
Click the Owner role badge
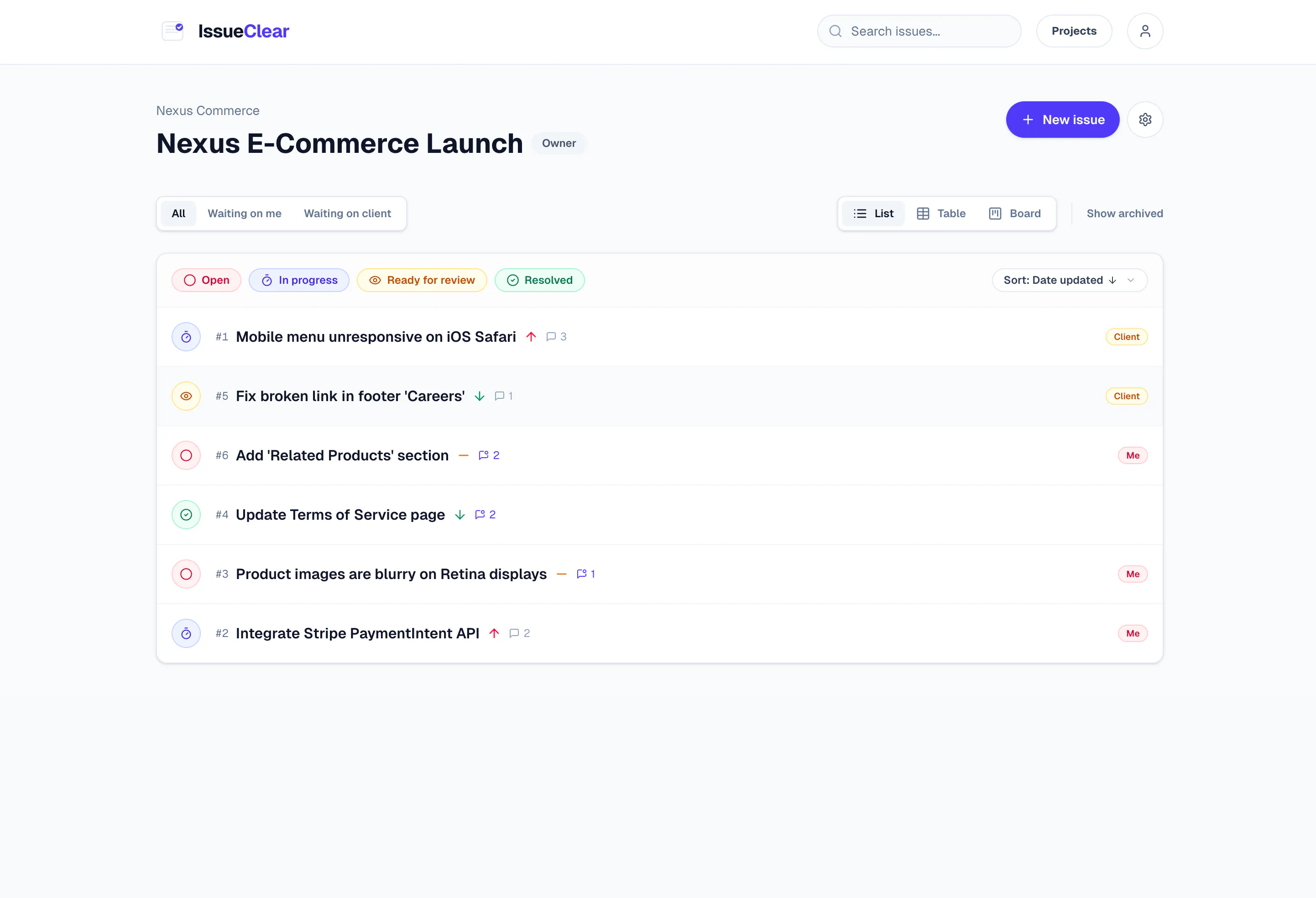coord(559,143)
